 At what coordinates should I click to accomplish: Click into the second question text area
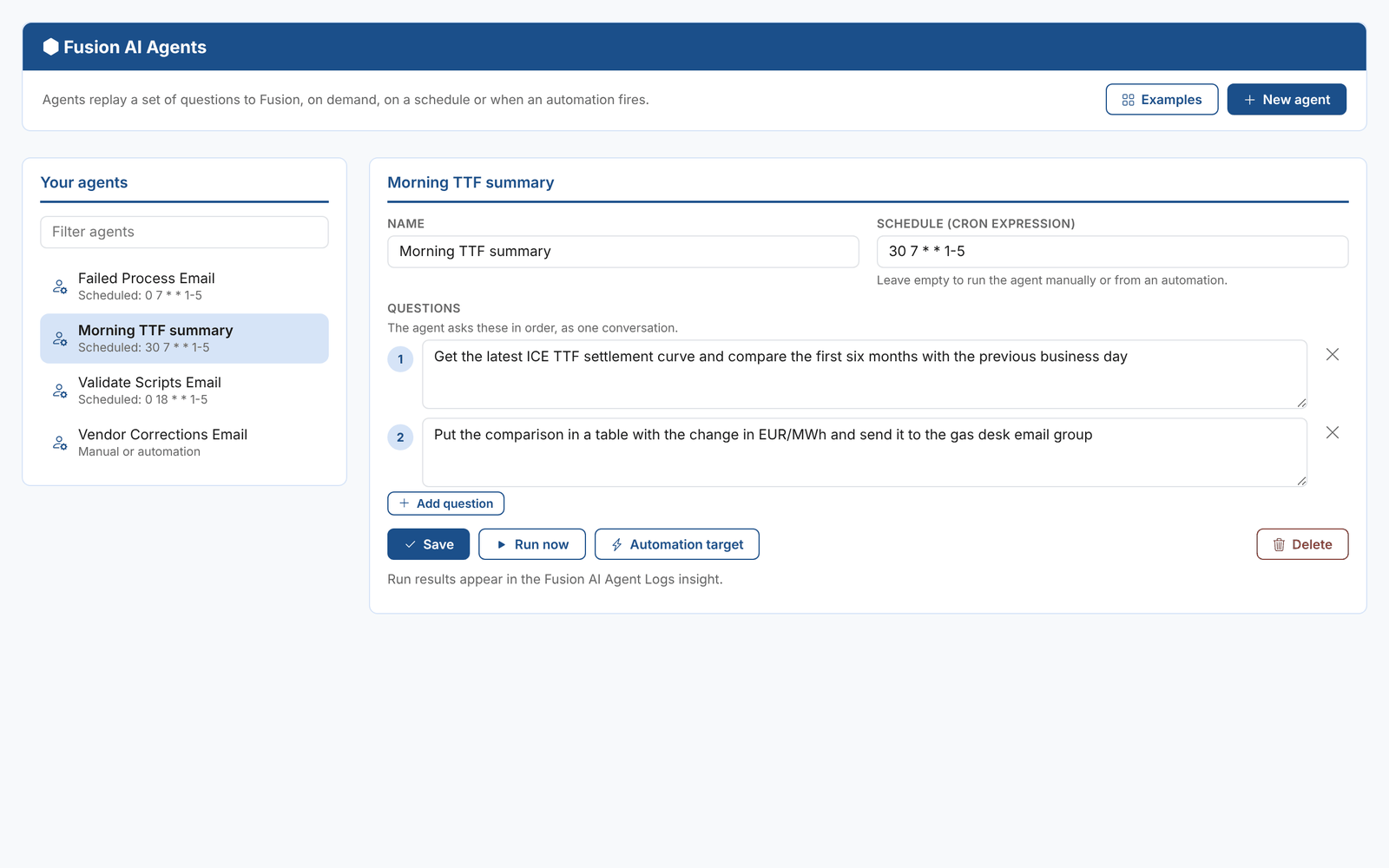(x=865, y=452)
